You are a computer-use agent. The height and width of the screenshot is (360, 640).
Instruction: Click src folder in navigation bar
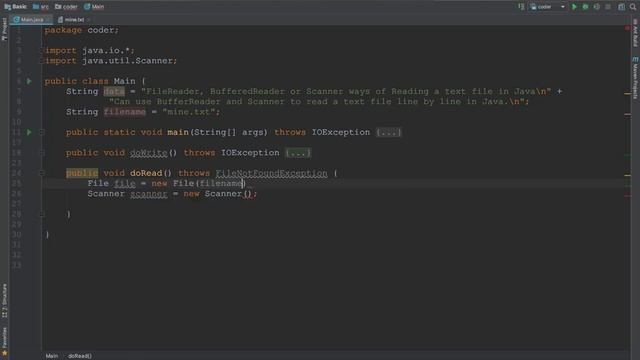coord(41,7)
